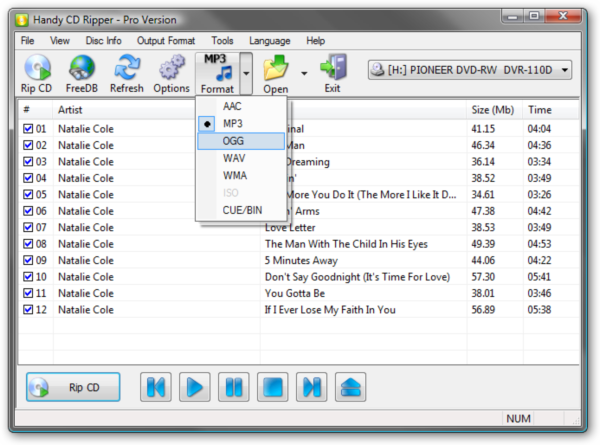This screenshot has width=600, height=445.
Task: Click the large Rip CD button at bottom
Action: (73, 387)
